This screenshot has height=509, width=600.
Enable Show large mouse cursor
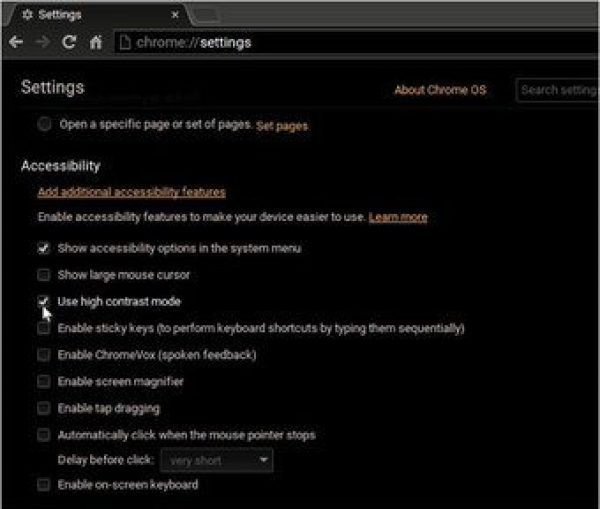(44, 275)
